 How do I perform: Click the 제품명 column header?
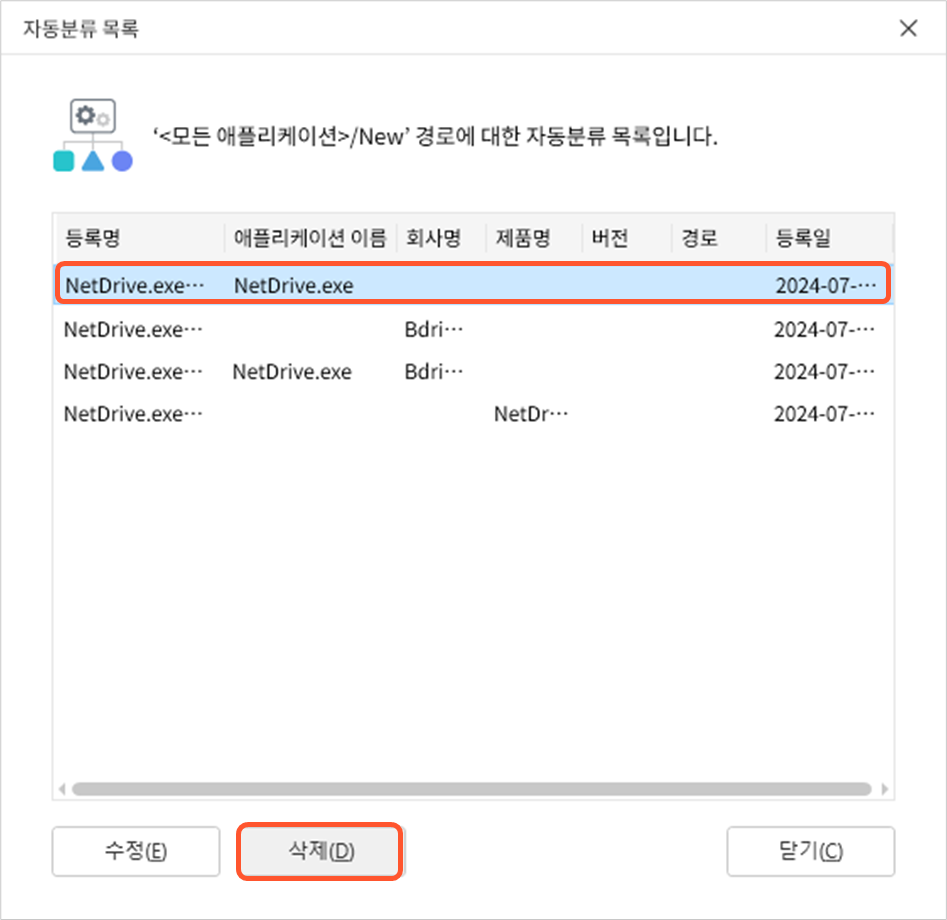tap(534, 238)
